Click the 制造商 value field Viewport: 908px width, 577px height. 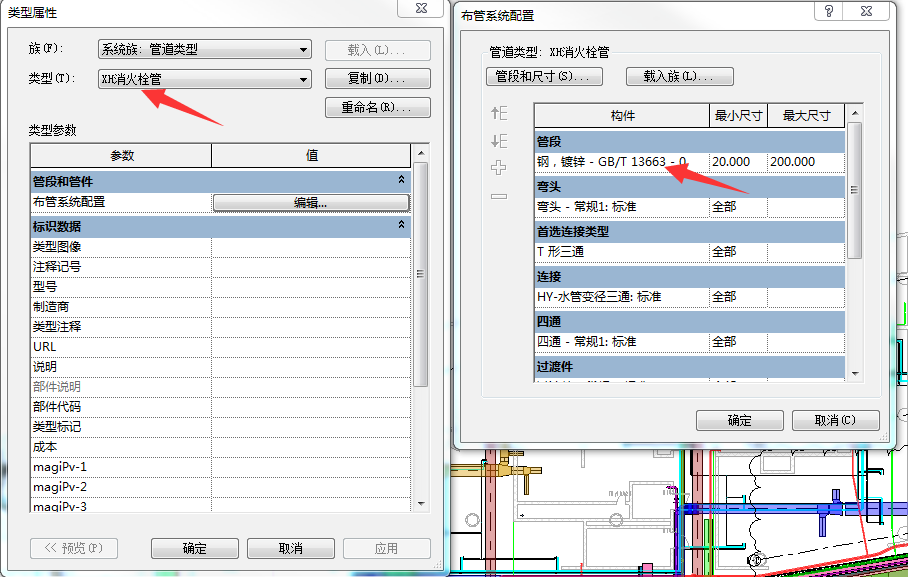(311, 307)
